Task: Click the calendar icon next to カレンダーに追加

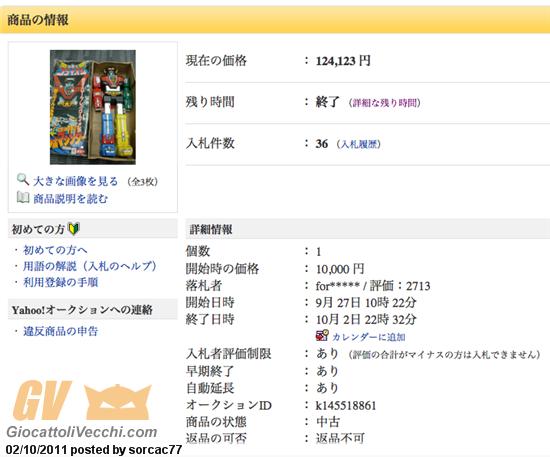Action: pyautogui.click(x=322, y=336)
